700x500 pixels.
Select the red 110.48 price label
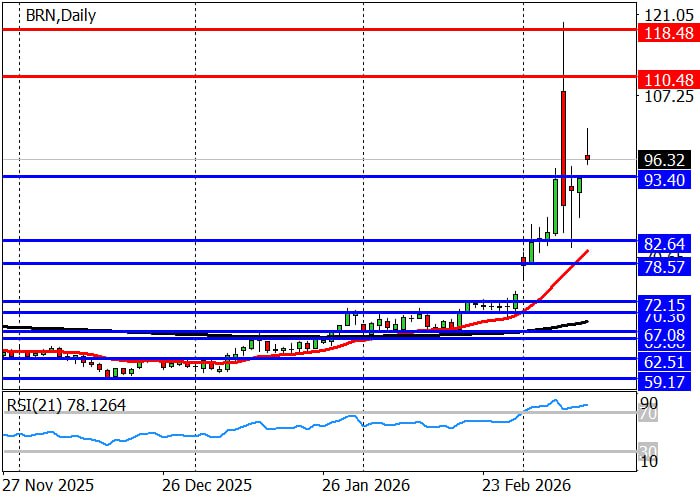pos(667,79)
